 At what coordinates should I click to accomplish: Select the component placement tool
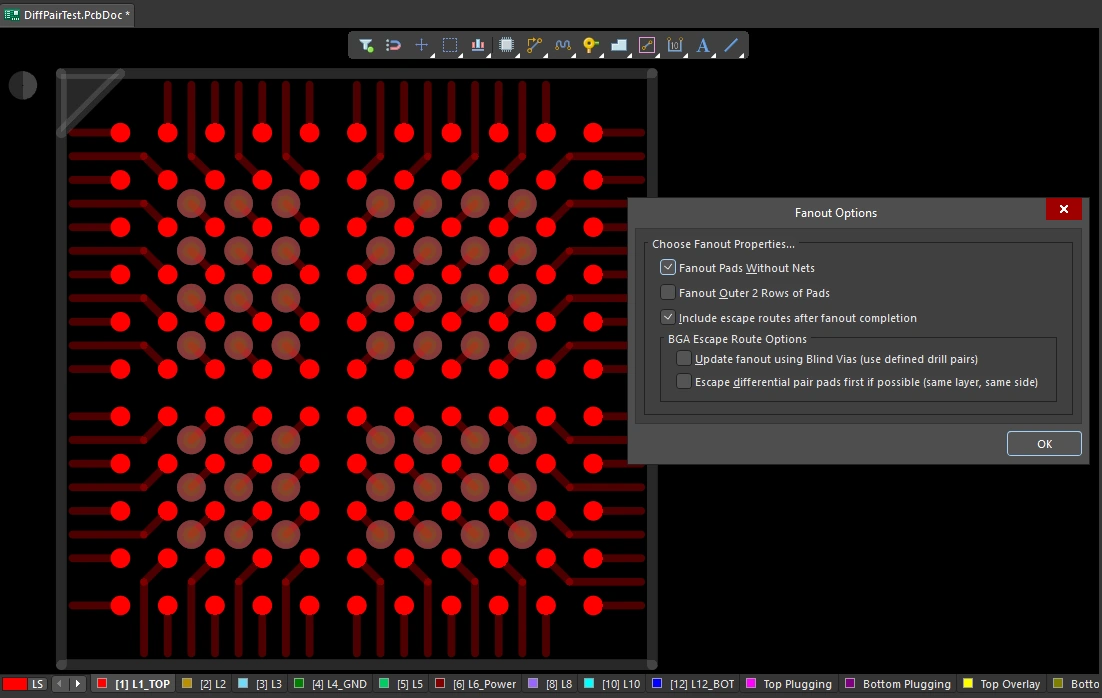pyautogui.click(x=506, y=45)
